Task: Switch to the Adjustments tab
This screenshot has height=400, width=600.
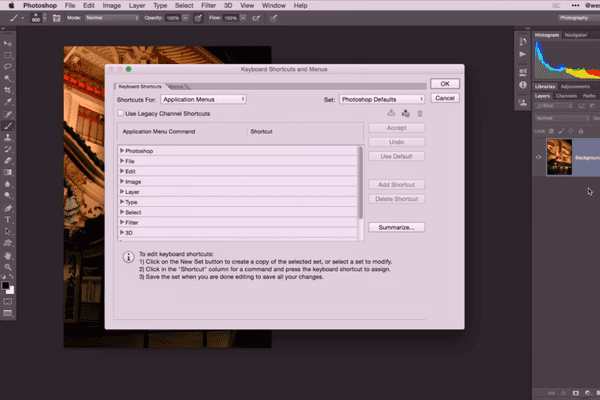Action: click(x=575, y=87)
